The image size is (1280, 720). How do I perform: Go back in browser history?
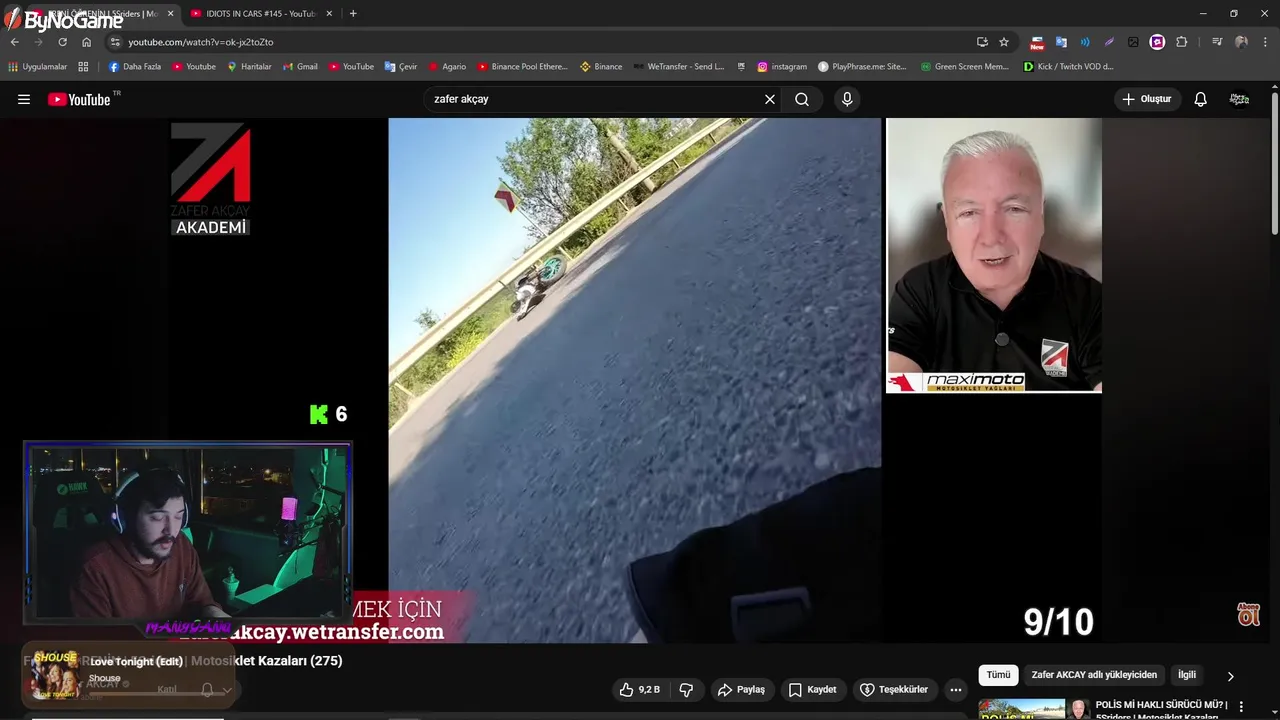click(14, 42)
